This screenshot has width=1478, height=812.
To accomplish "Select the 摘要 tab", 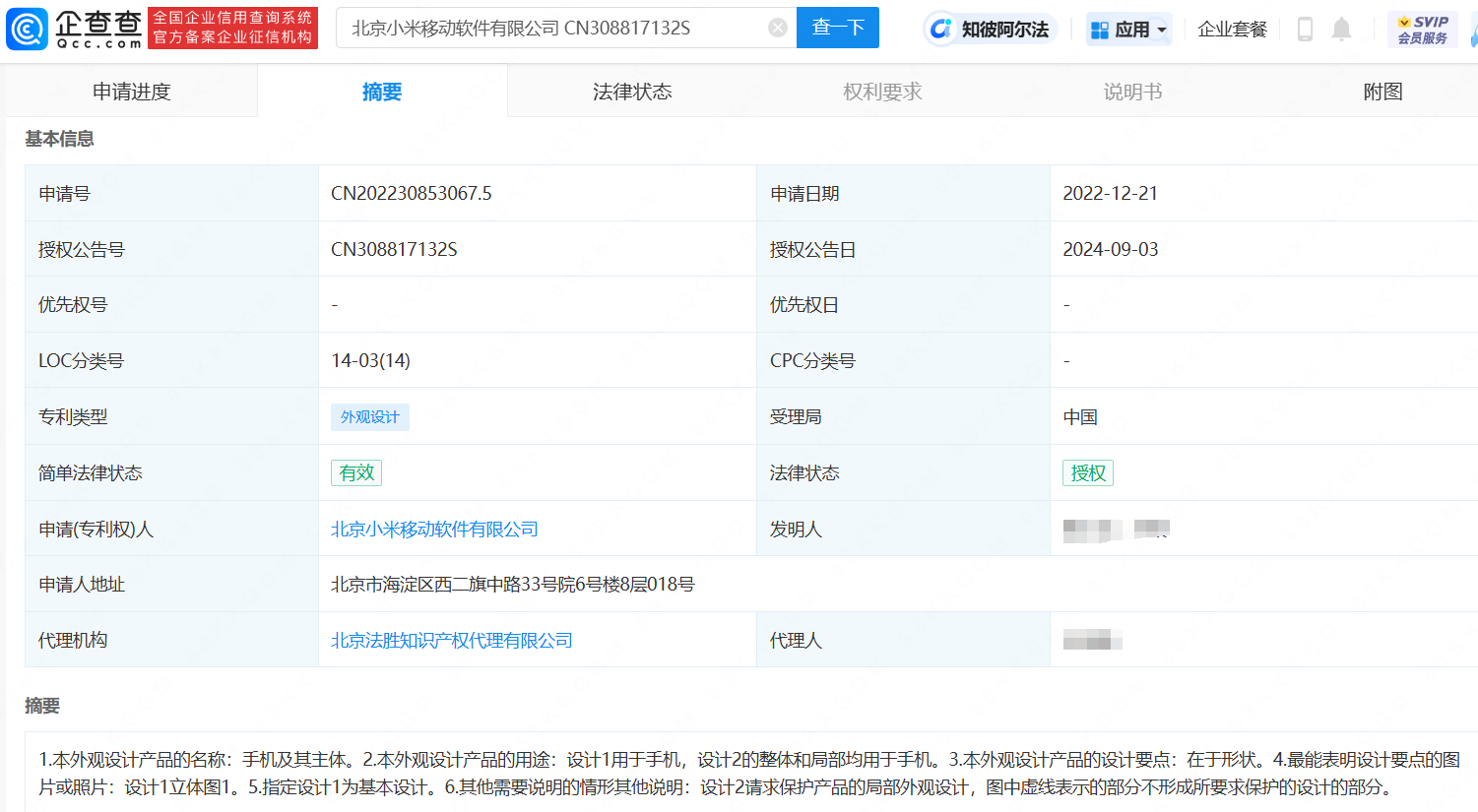I will coord(382,92).
